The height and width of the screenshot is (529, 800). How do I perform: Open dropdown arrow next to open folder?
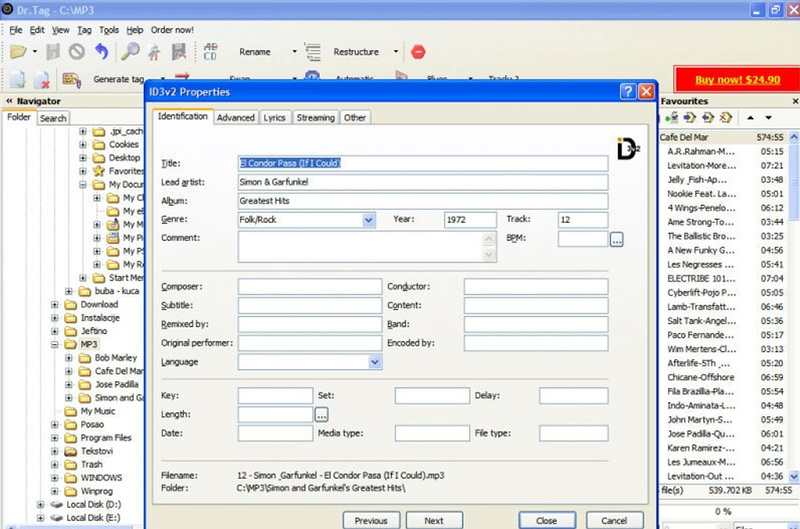coord(35,52)
